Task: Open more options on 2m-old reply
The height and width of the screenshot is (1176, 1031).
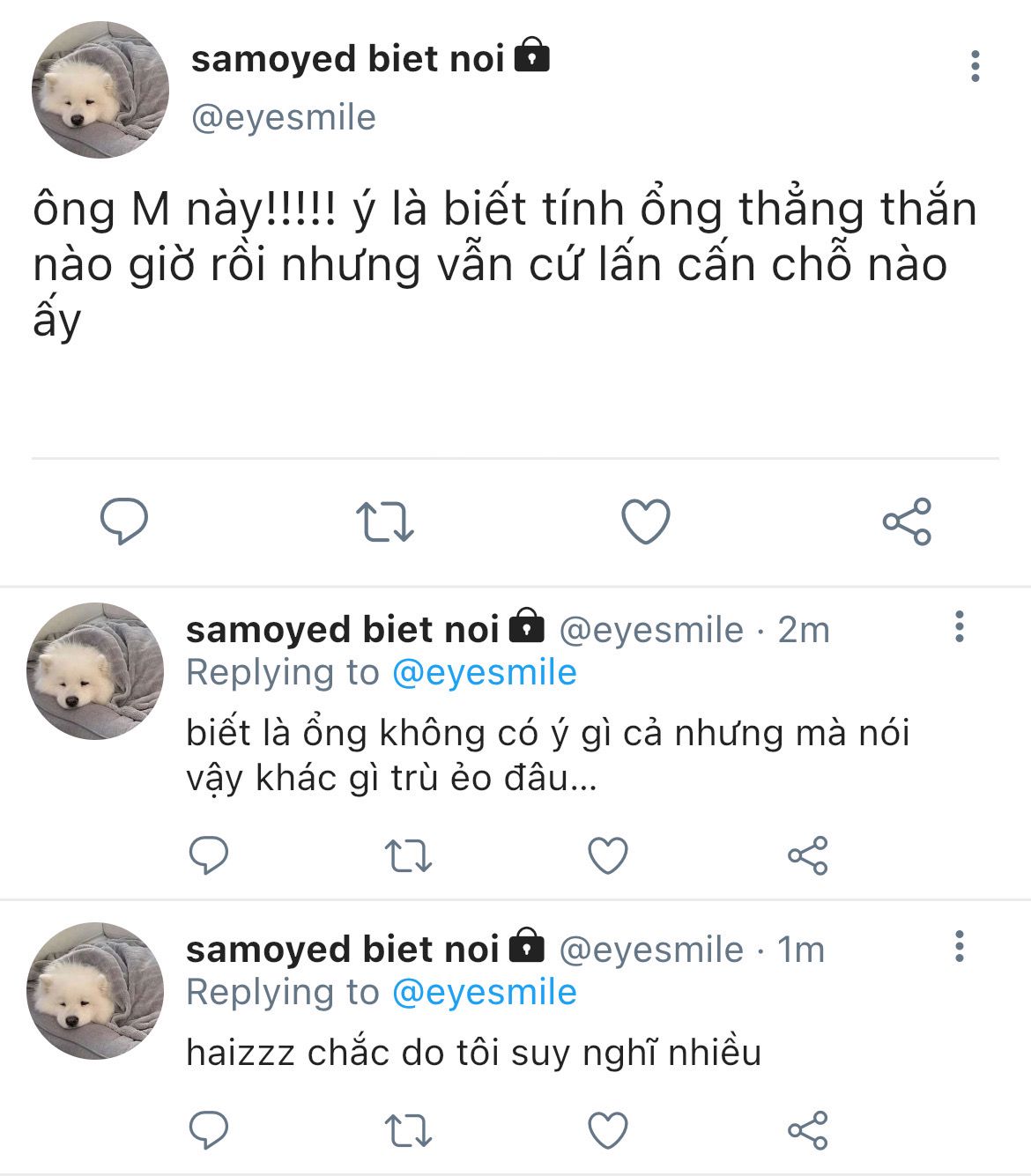Action: coord(960,626)
